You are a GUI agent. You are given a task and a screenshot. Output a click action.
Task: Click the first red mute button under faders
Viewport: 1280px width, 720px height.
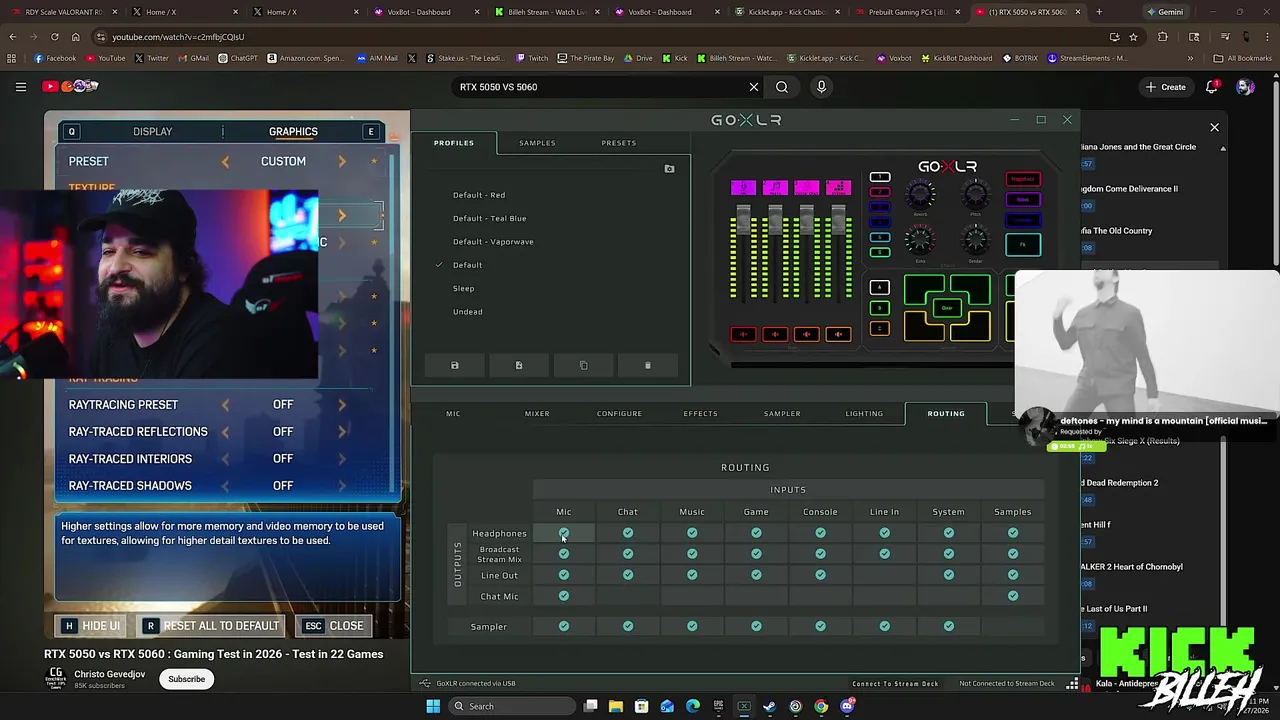[x=742, y=334]
